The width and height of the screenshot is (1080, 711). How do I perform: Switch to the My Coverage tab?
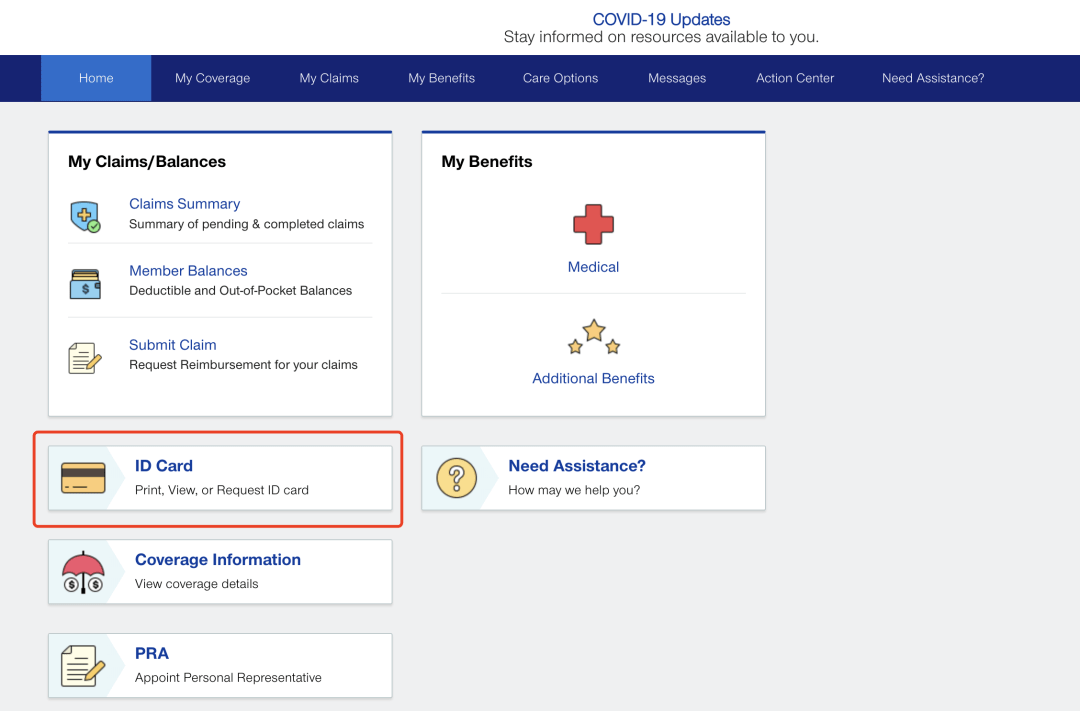click(212, 77)
